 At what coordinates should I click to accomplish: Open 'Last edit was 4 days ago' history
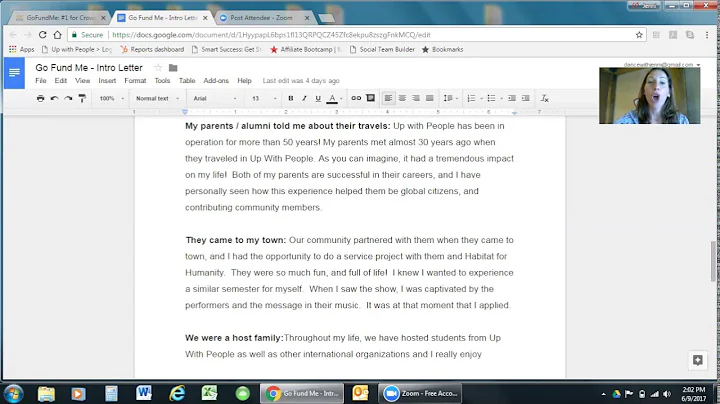point(301,81)
